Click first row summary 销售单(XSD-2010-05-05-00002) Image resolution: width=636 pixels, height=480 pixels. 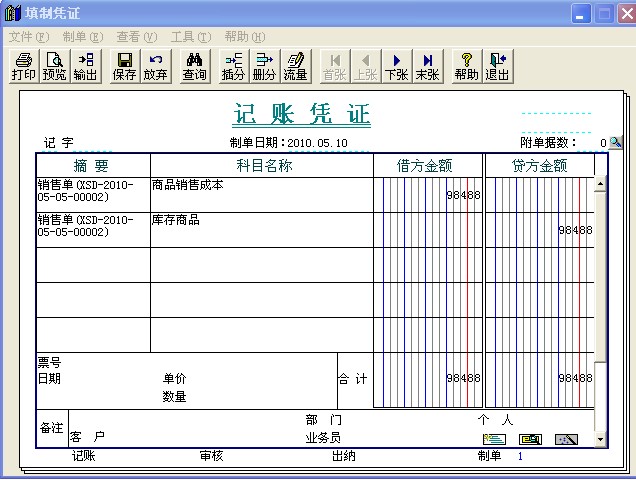coord(93,195)
